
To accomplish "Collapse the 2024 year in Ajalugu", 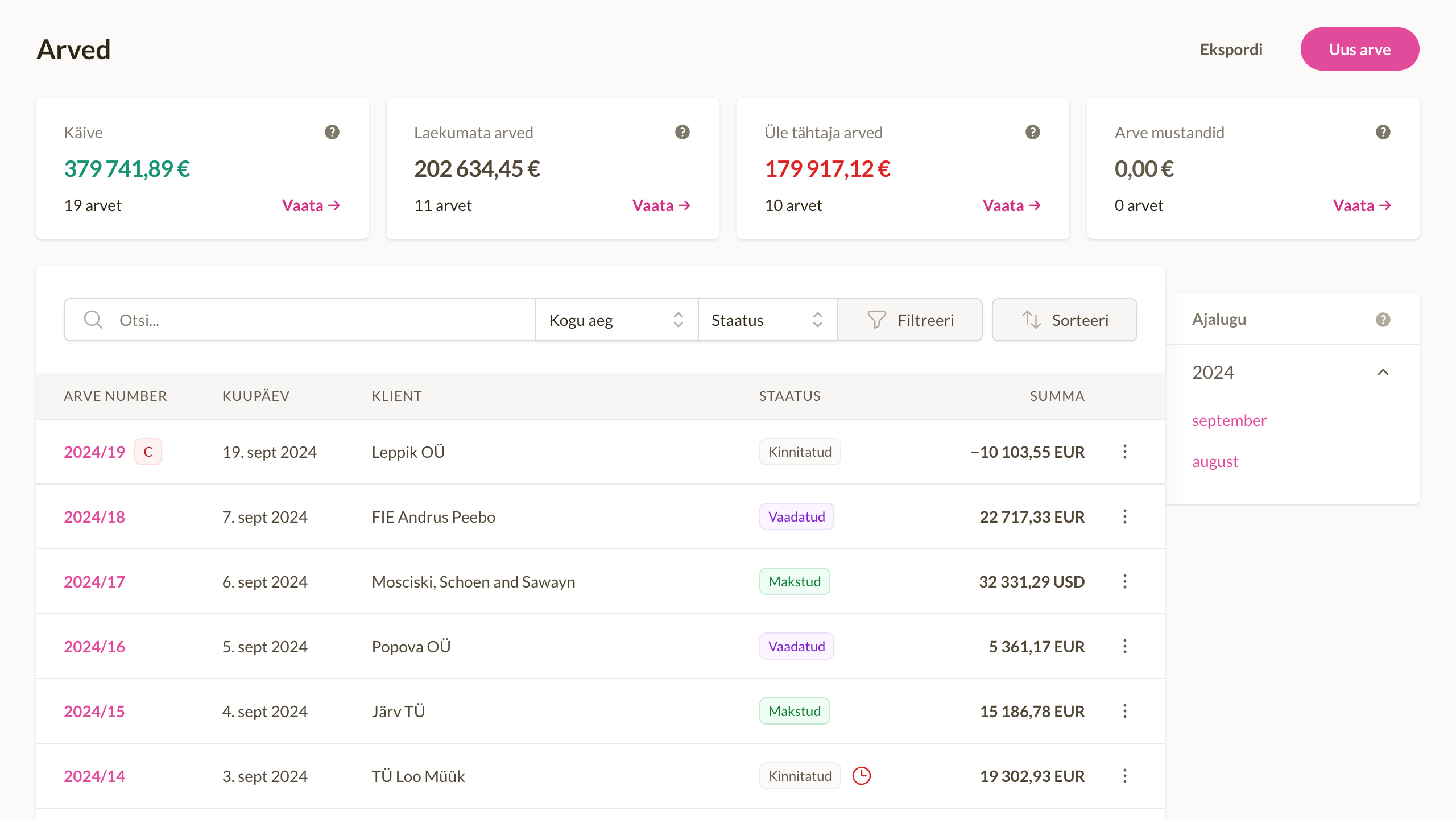I will pos(1383,373).
